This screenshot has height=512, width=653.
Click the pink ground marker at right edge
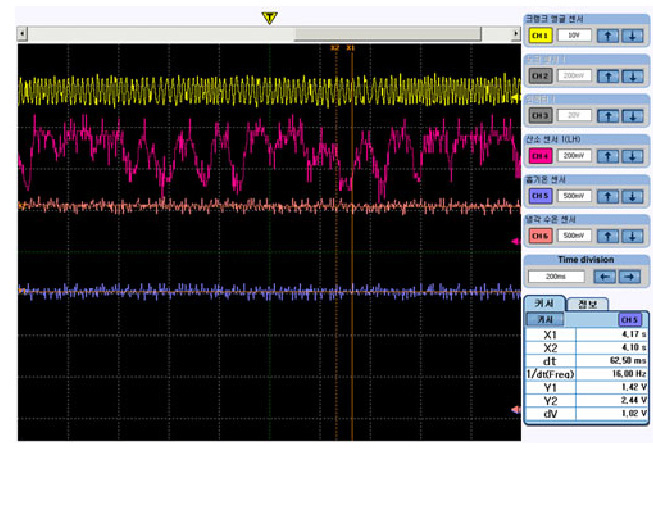[516, 241]
